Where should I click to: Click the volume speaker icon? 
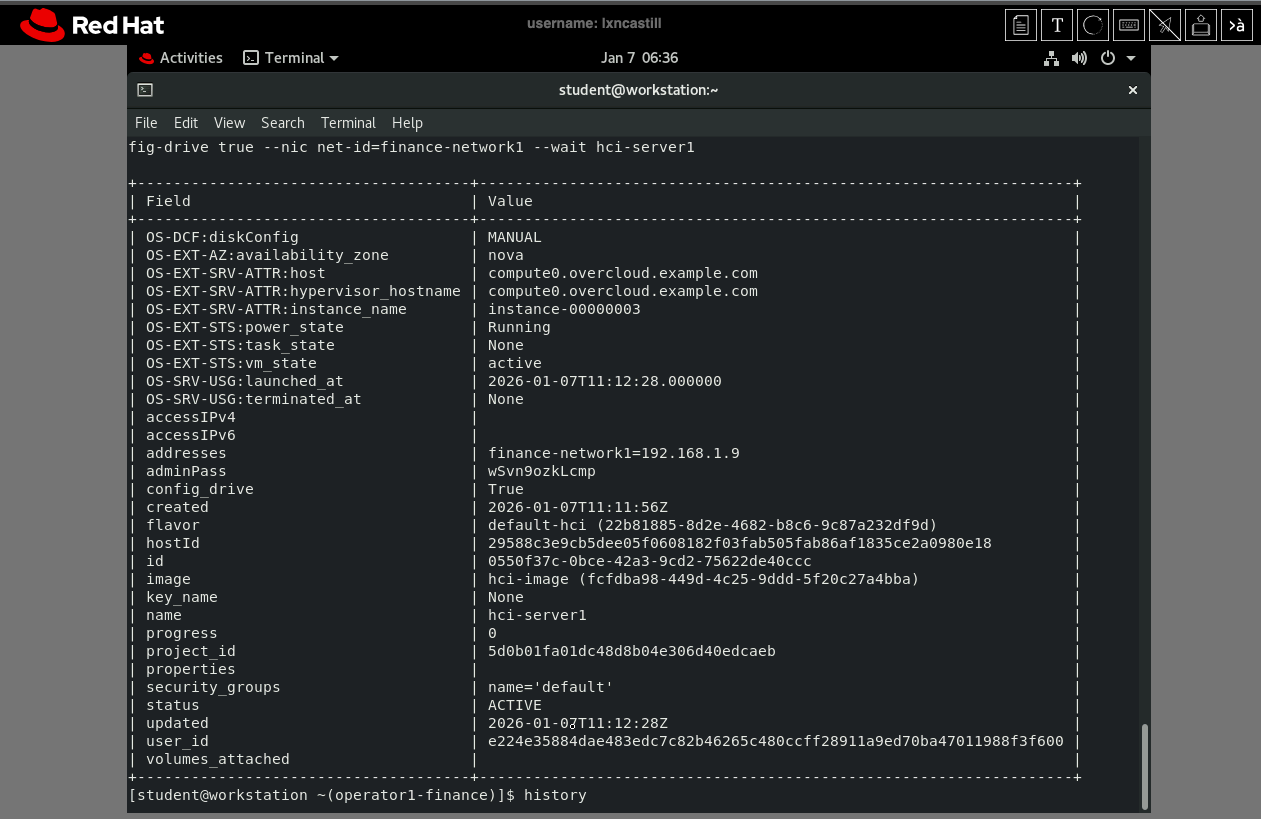[x=1079, y=58]
